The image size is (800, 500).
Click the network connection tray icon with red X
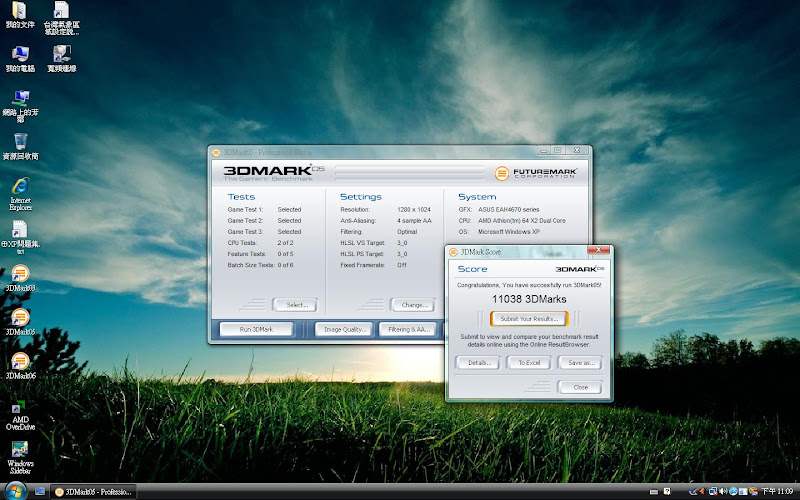pyautogui.click(x=713, y=491)
